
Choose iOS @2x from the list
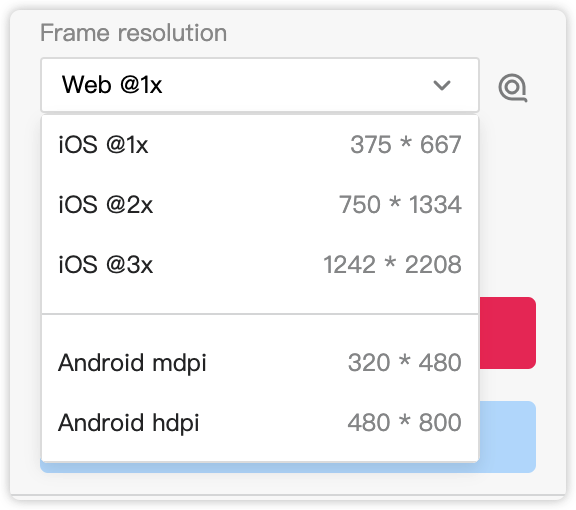tap(260, 204)
